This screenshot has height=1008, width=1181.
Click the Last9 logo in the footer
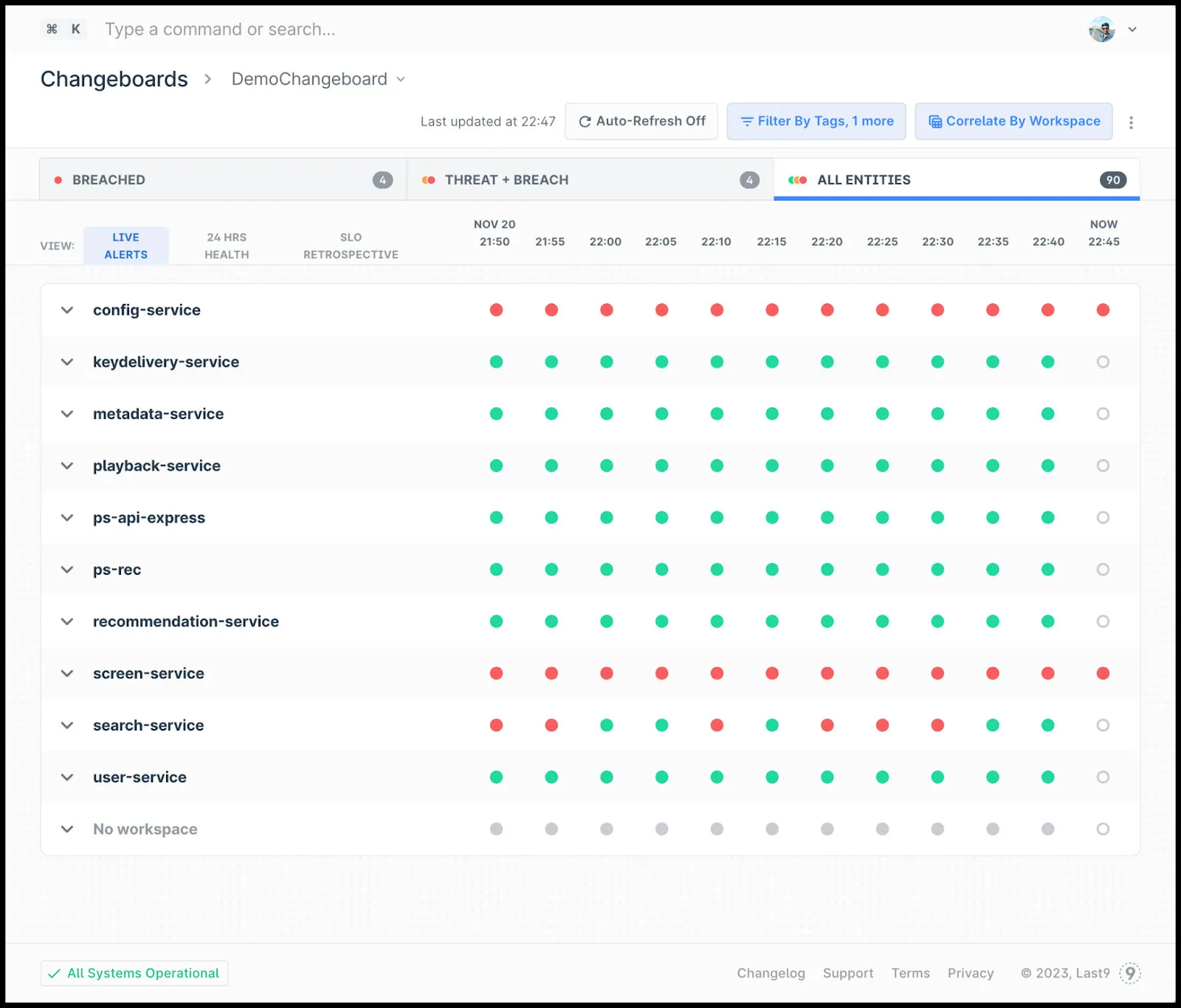coord(1130,973)
